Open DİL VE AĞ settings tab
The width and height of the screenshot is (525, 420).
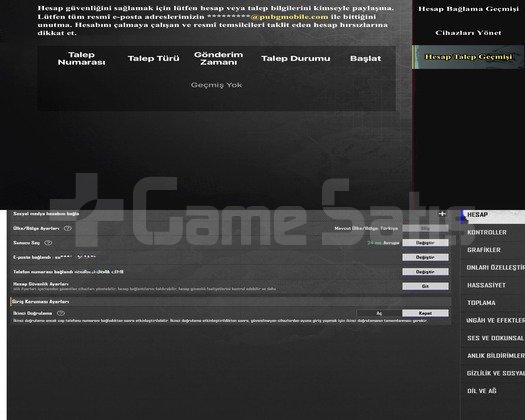tap(482, 391)
